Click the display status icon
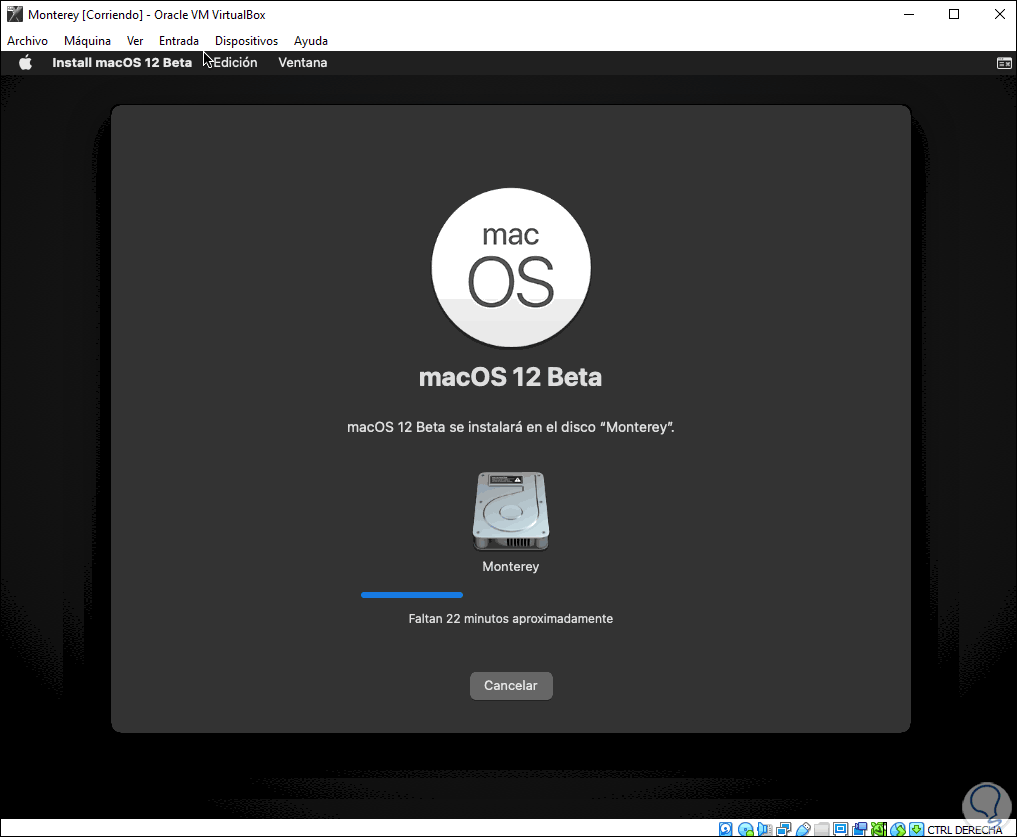 point(841,829)
